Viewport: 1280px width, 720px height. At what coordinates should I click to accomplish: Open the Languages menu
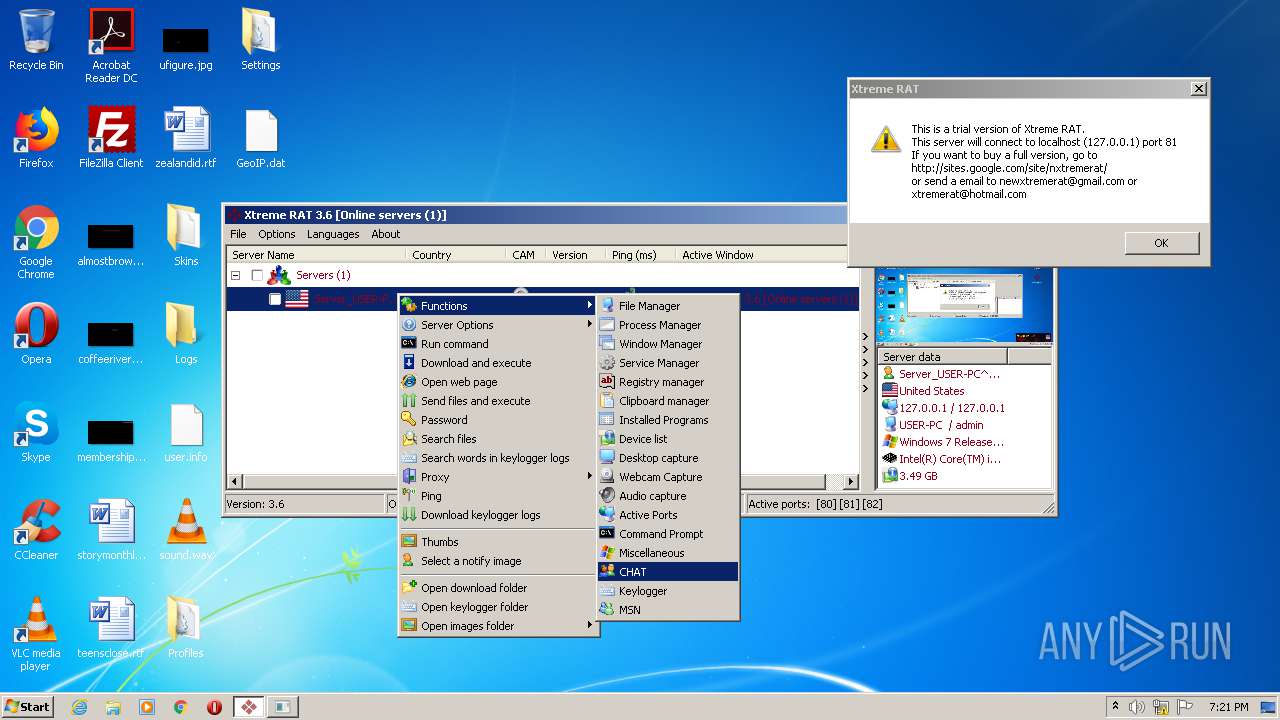click(333, 234)
